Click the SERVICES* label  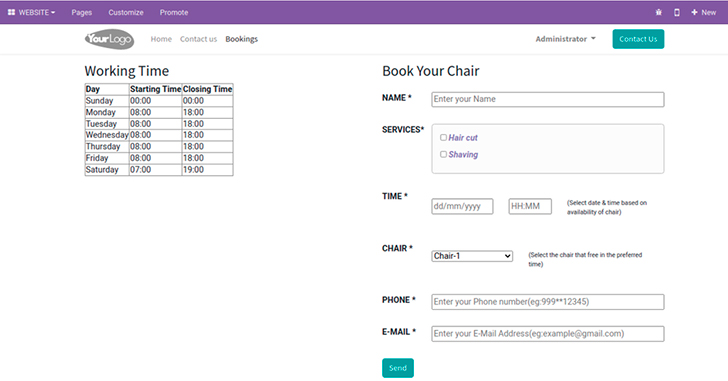point(403,130)
